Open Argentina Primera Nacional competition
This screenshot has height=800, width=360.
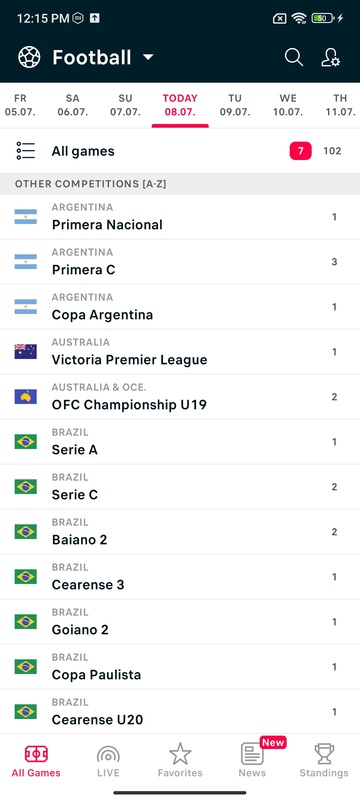(x=180, y=217)
